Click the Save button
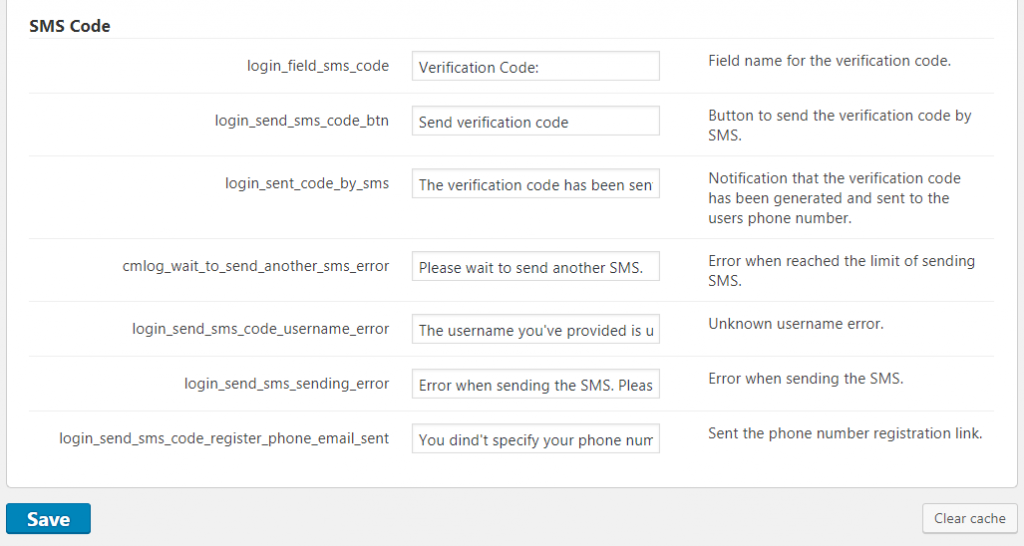The image size is (1024, 546). [48, 519]
